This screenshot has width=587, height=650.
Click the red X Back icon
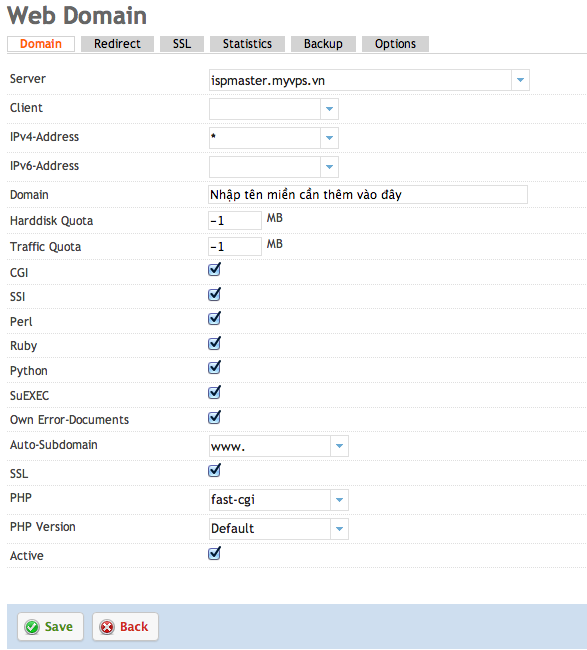[107, 627]
